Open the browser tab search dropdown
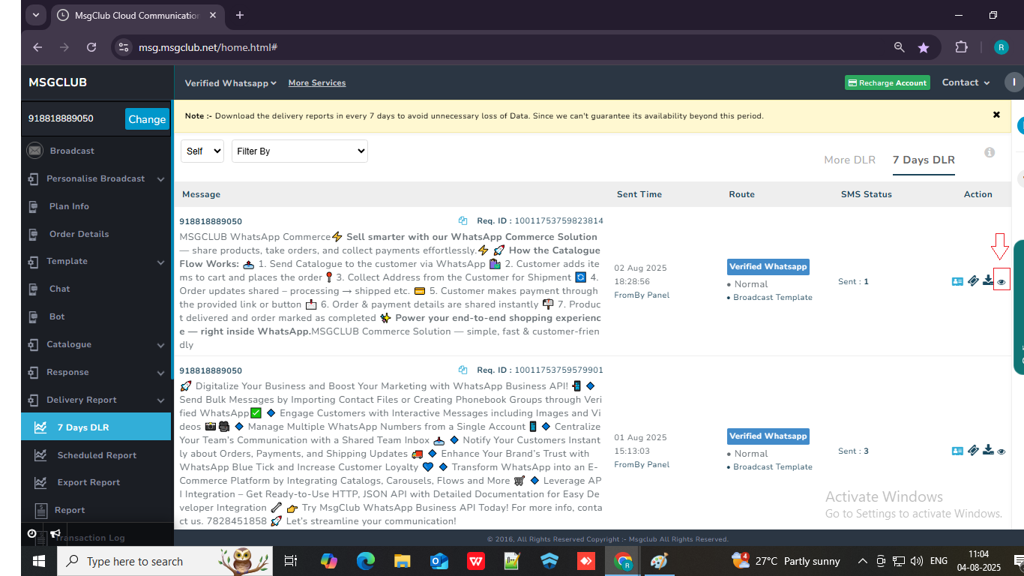The width and height of the screenshot is (1024, 576). 36,15
